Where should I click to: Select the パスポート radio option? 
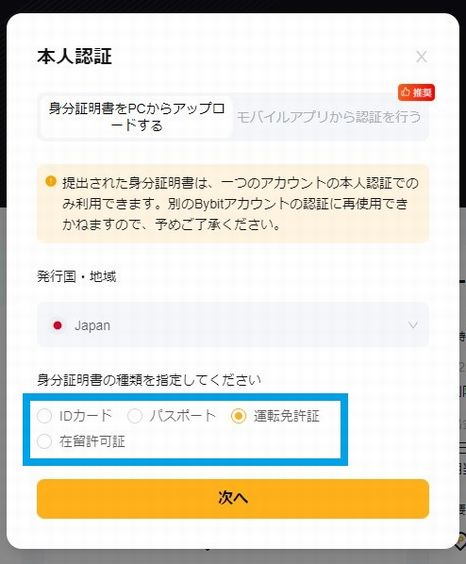(135, 416)
